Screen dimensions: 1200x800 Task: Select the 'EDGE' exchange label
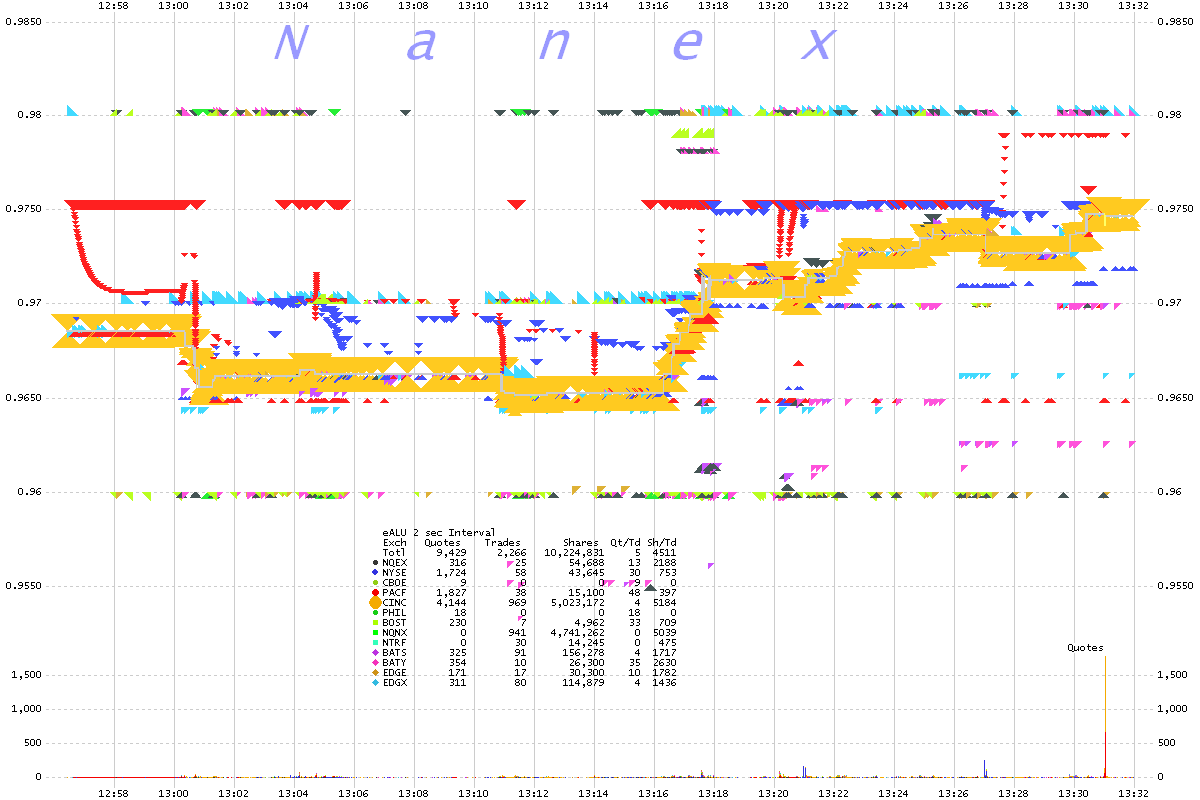[395, 673]
